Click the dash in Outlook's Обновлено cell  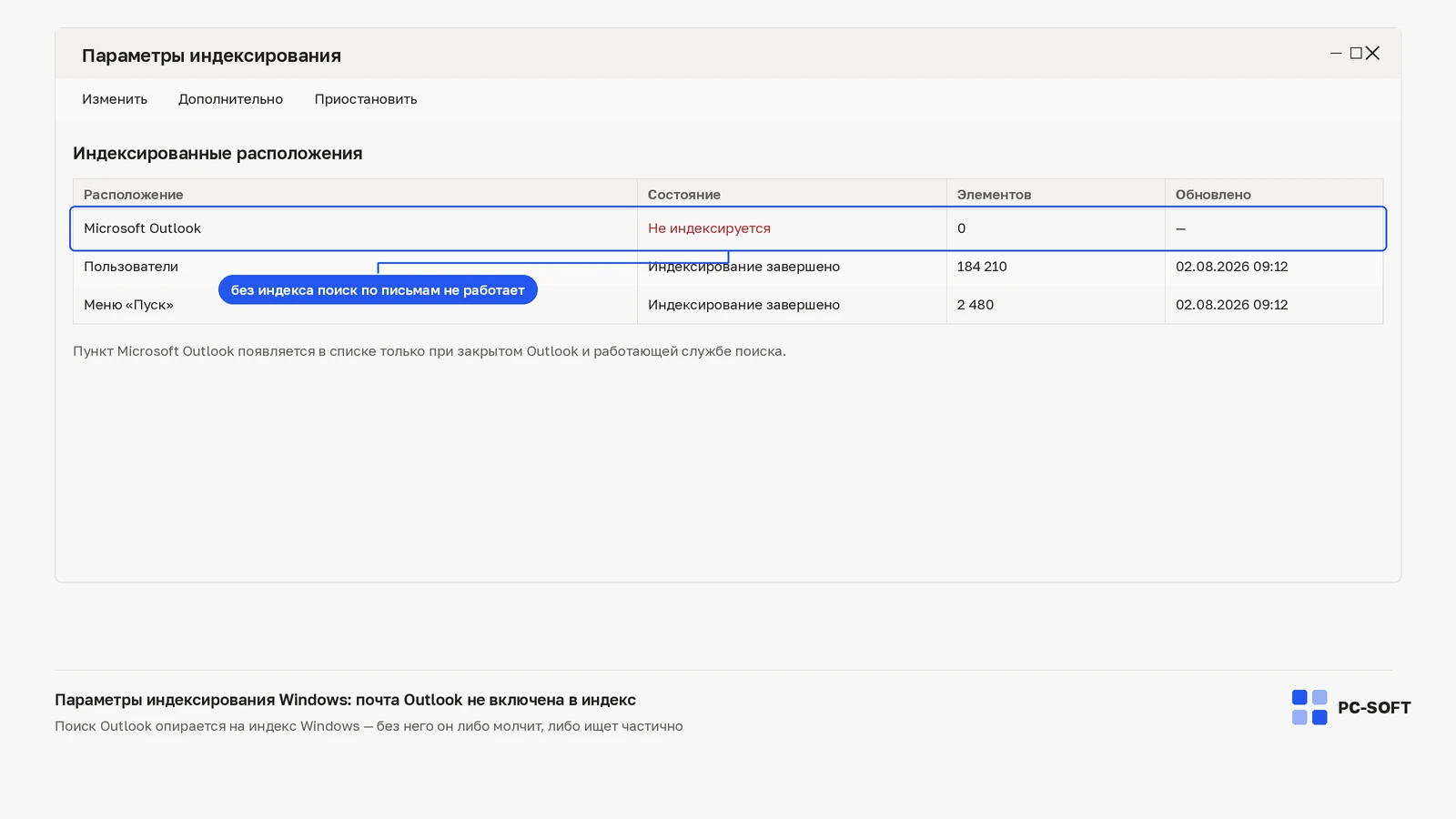(x=1180, y=228)
